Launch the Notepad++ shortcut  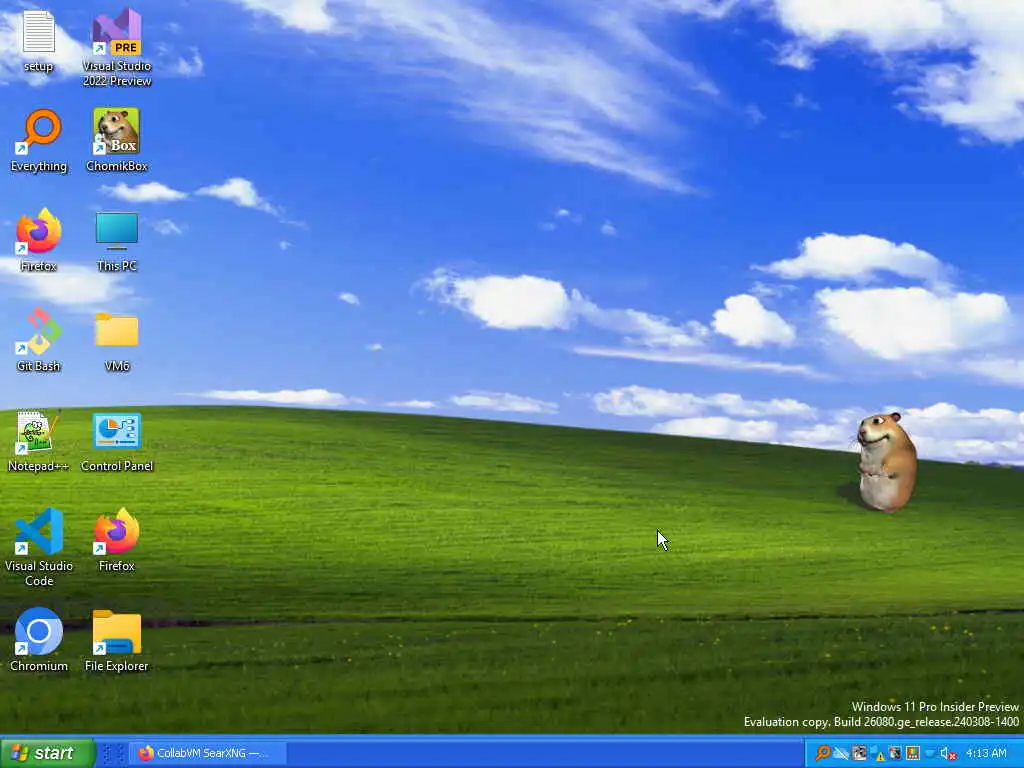point(39,441)
